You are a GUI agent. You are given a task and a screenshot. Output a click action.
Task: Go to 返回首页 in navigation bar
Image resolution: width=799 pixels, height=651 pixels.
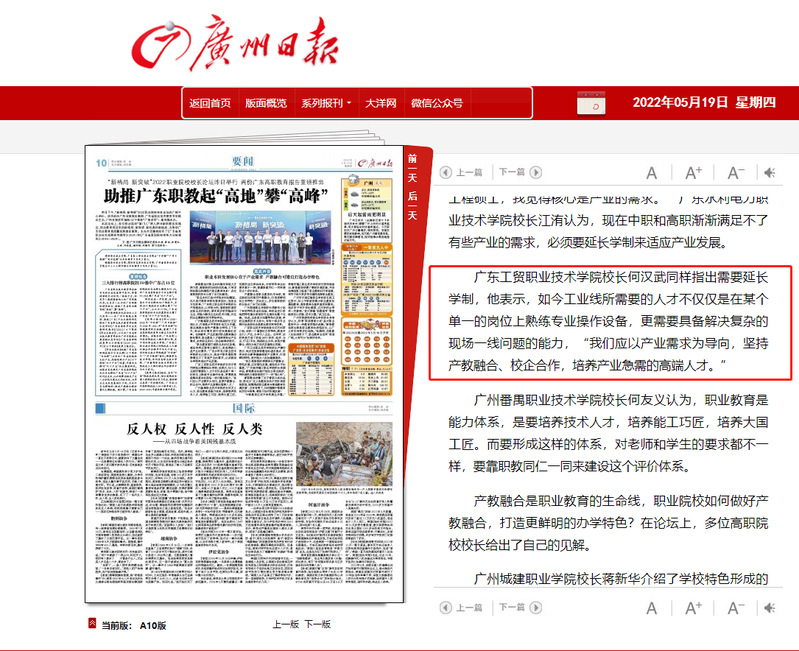(210, 103)
